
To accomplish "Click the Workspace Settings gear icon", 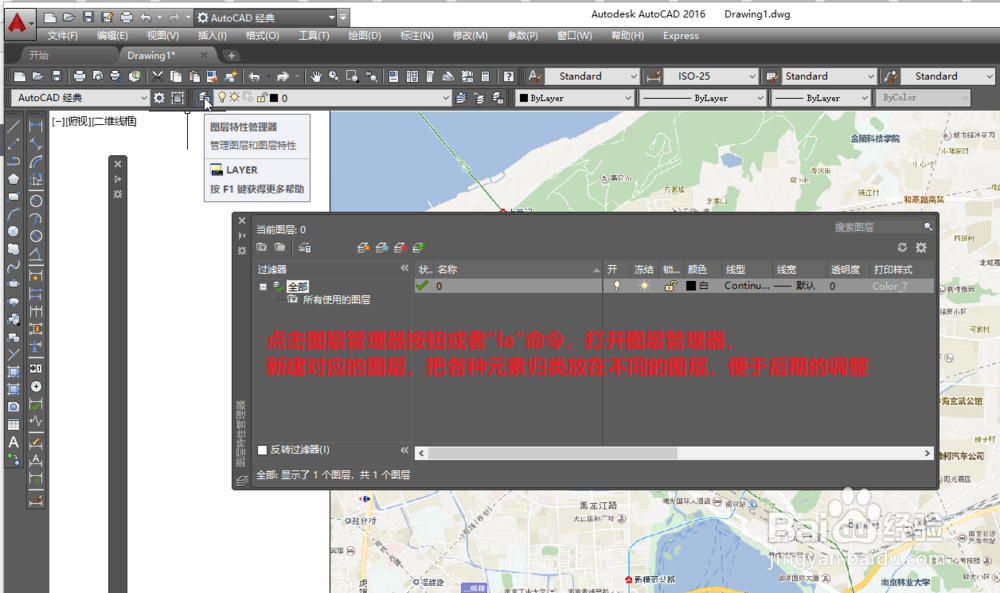I will click(x=159, y=98).
